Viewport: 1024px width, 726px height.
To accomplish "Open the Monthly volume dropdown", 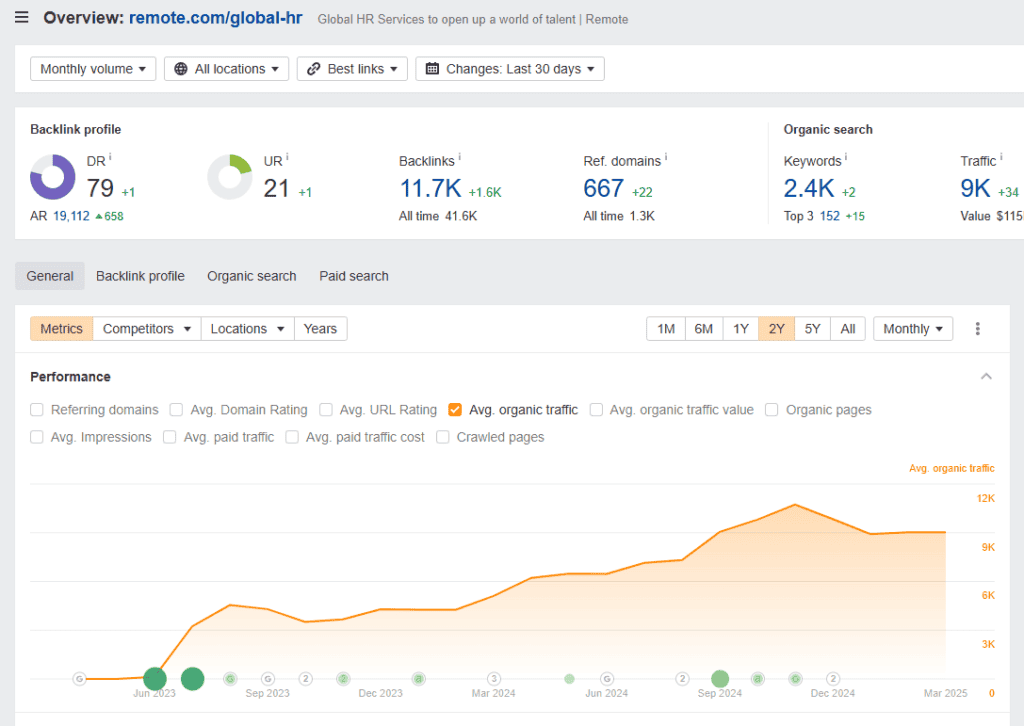I will tap(93, 69).
